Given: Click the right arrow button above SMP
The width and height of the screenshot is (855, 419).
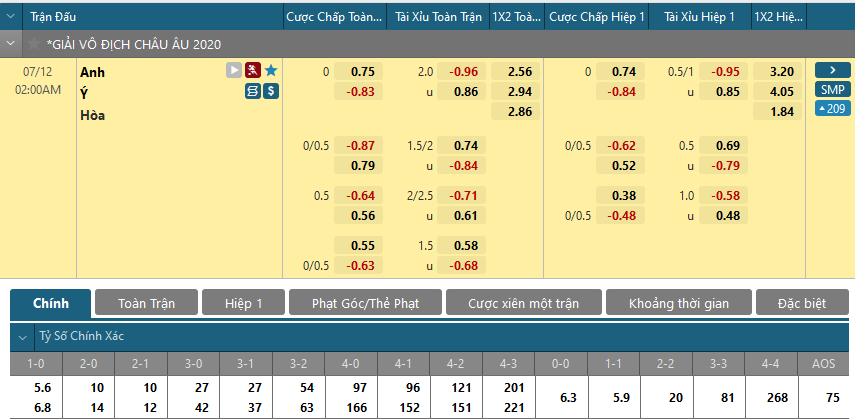Looking at the screenshot, I should pos(832,70).
